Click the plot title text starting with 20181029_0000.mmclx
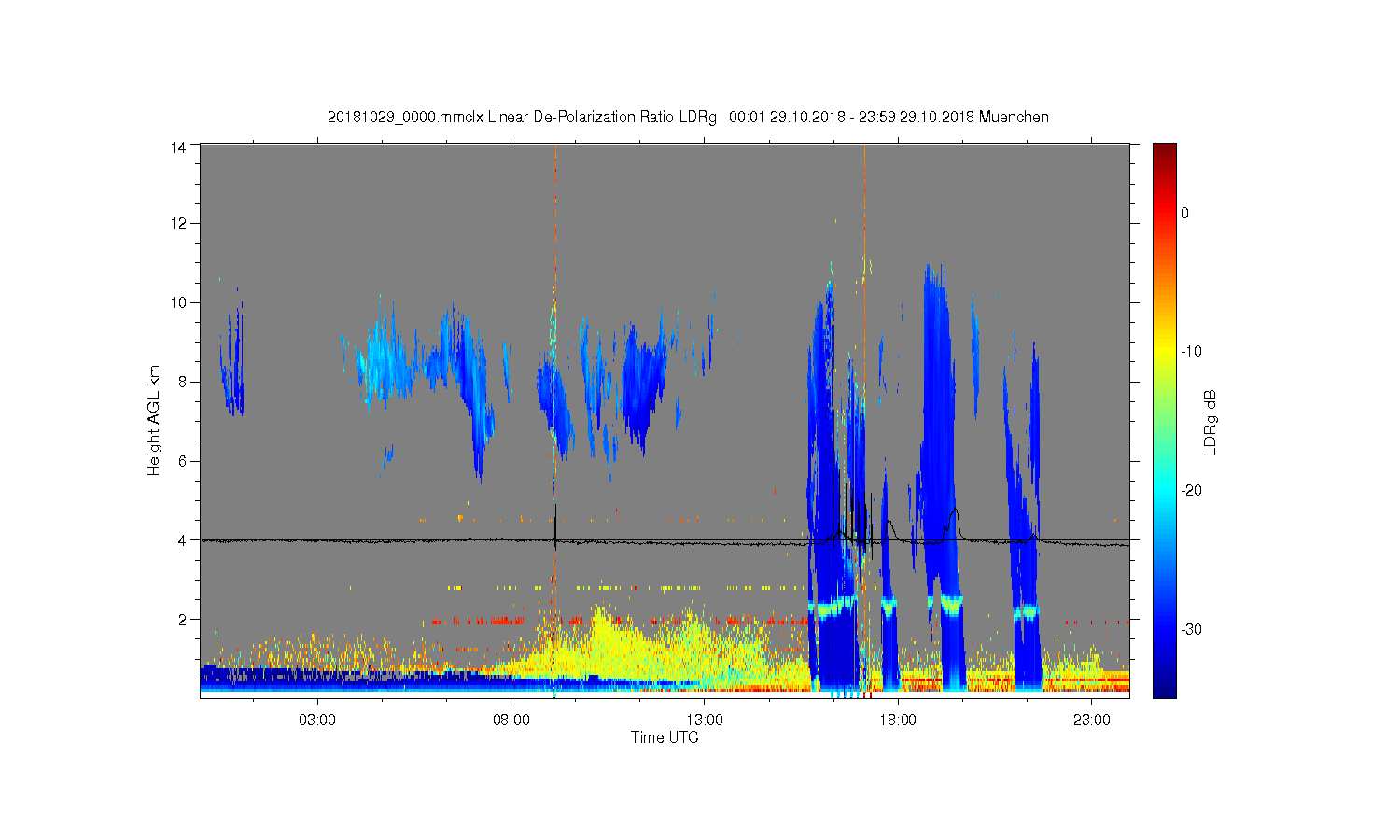The height and width of the screenshot is (840, 1400). (688, 117)
